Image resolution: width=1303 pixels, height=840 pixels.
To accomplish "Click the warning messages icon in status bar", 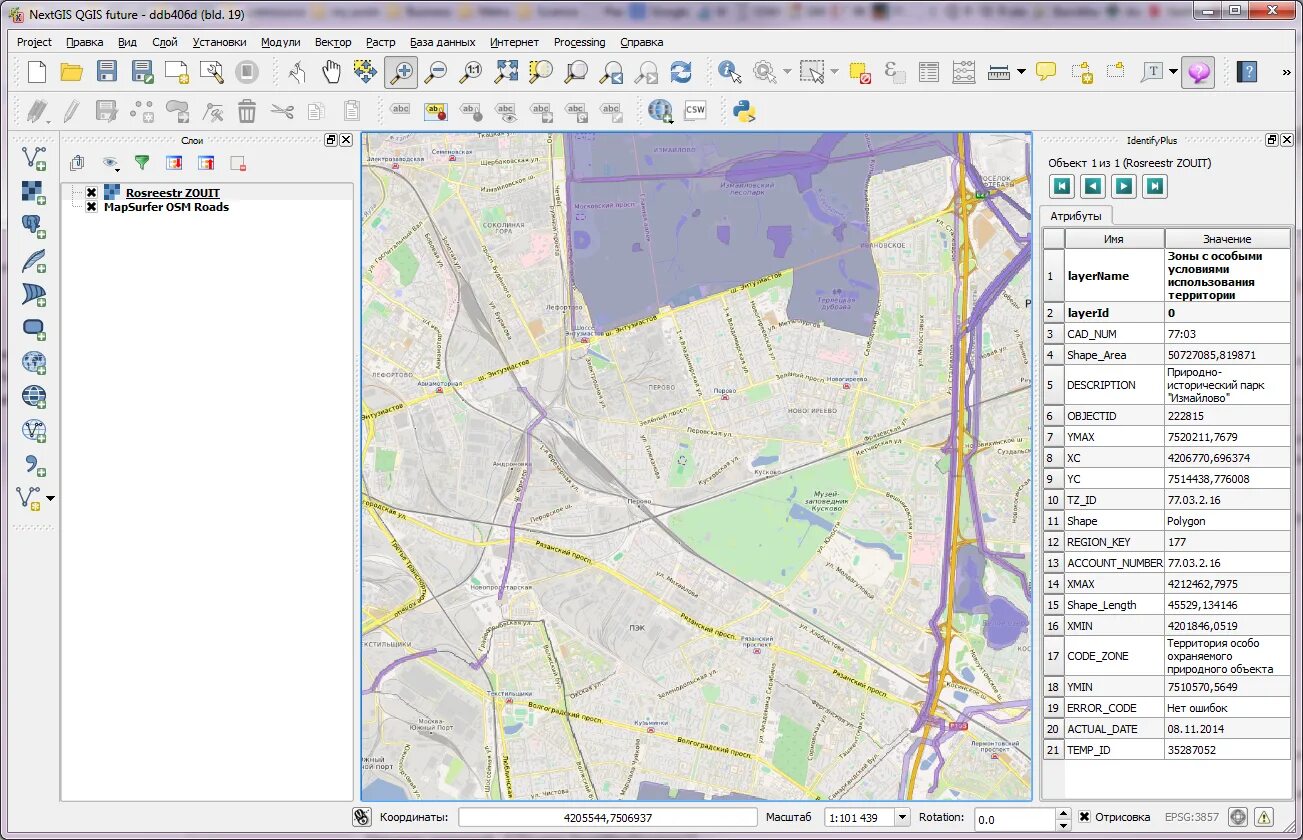I will 1264,817.
